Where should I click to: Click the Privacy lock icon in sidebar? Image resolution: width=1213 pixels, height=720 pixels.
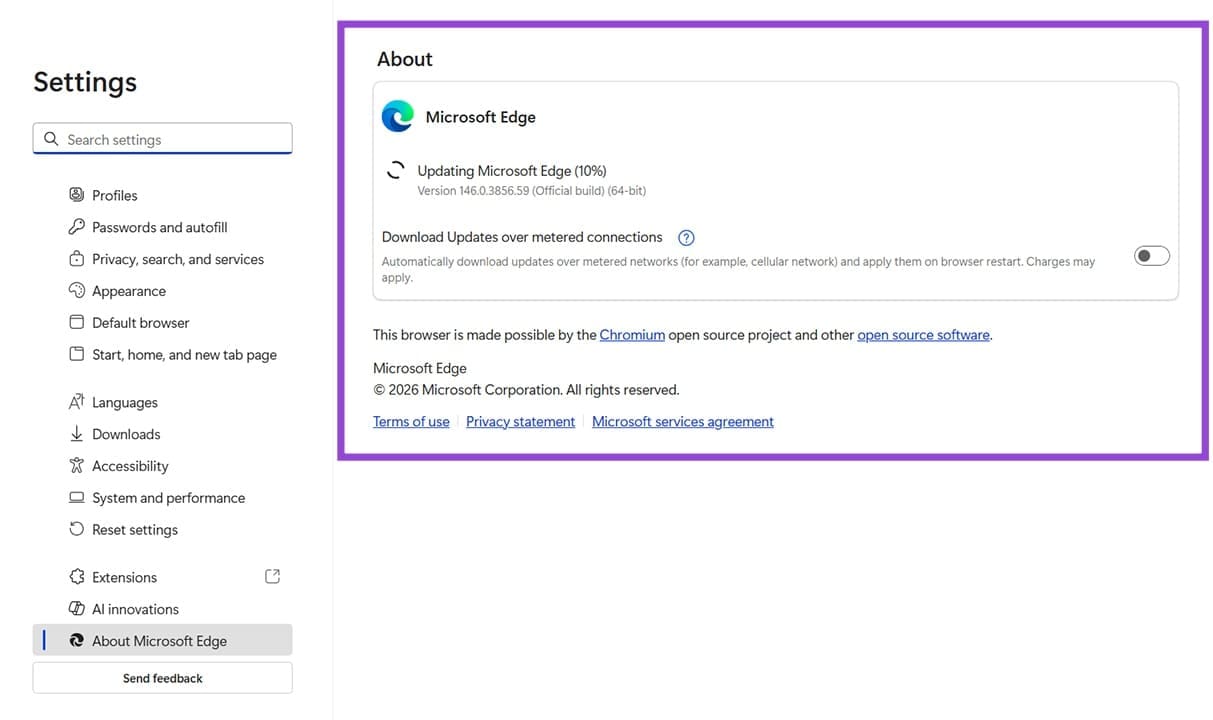pos(77,259)
